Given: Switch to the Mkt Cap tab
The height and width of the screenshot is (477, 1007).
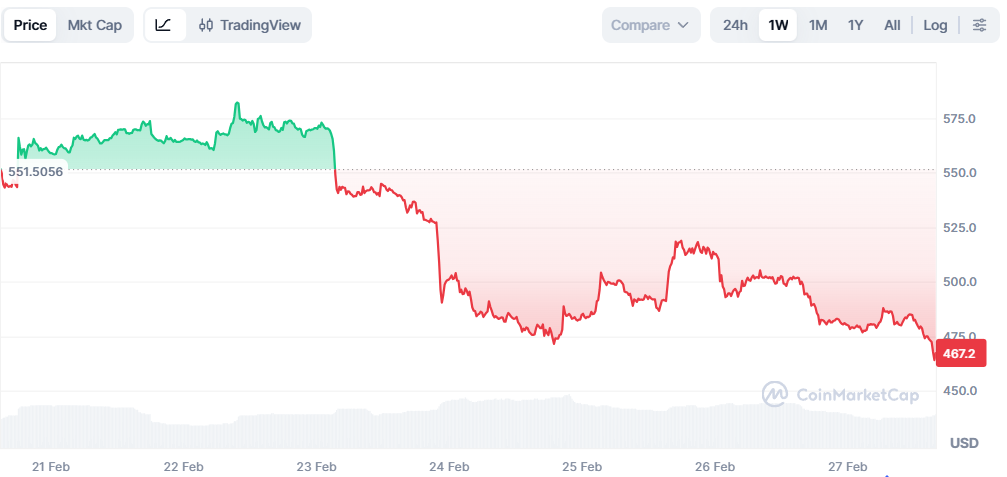Looking at the screenshot, I should point(95,25).
